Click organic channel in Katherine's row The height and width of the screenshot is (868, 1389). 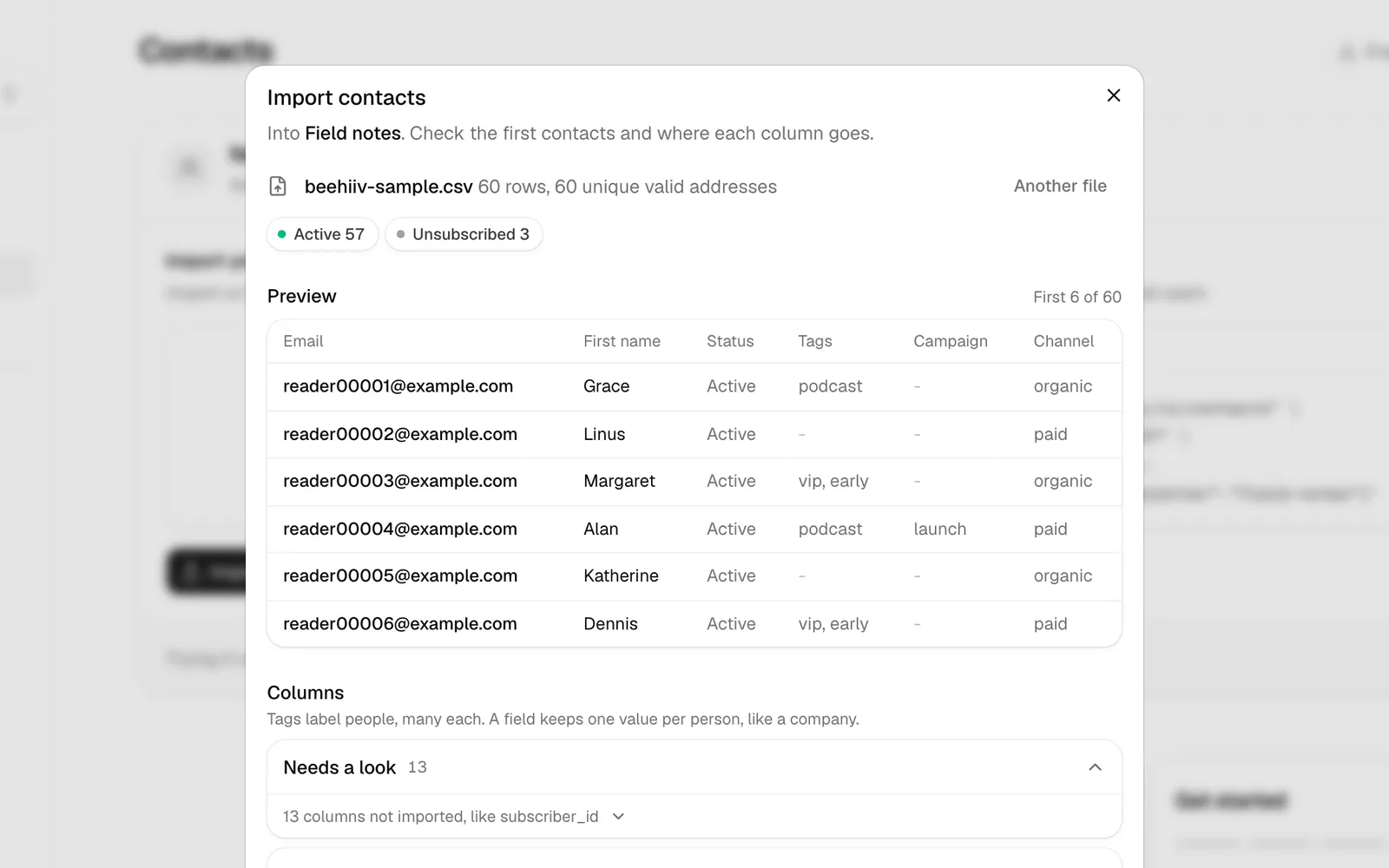pos(1063,575)
